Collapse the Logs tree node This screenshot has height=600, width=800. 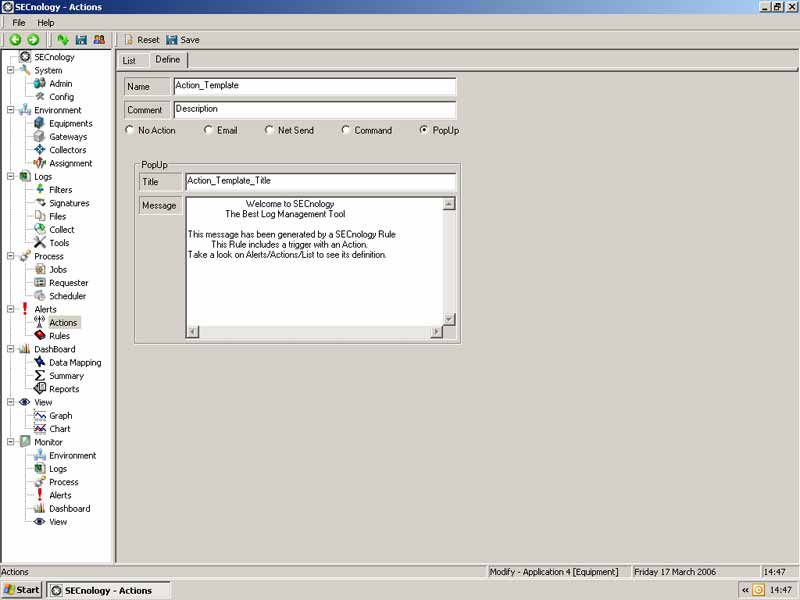(10, 176)
